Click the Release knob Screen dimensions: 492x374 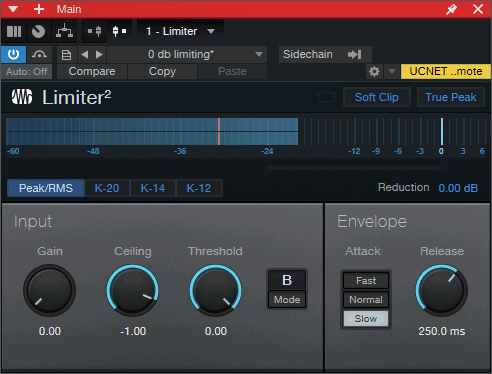click(442, 290)
